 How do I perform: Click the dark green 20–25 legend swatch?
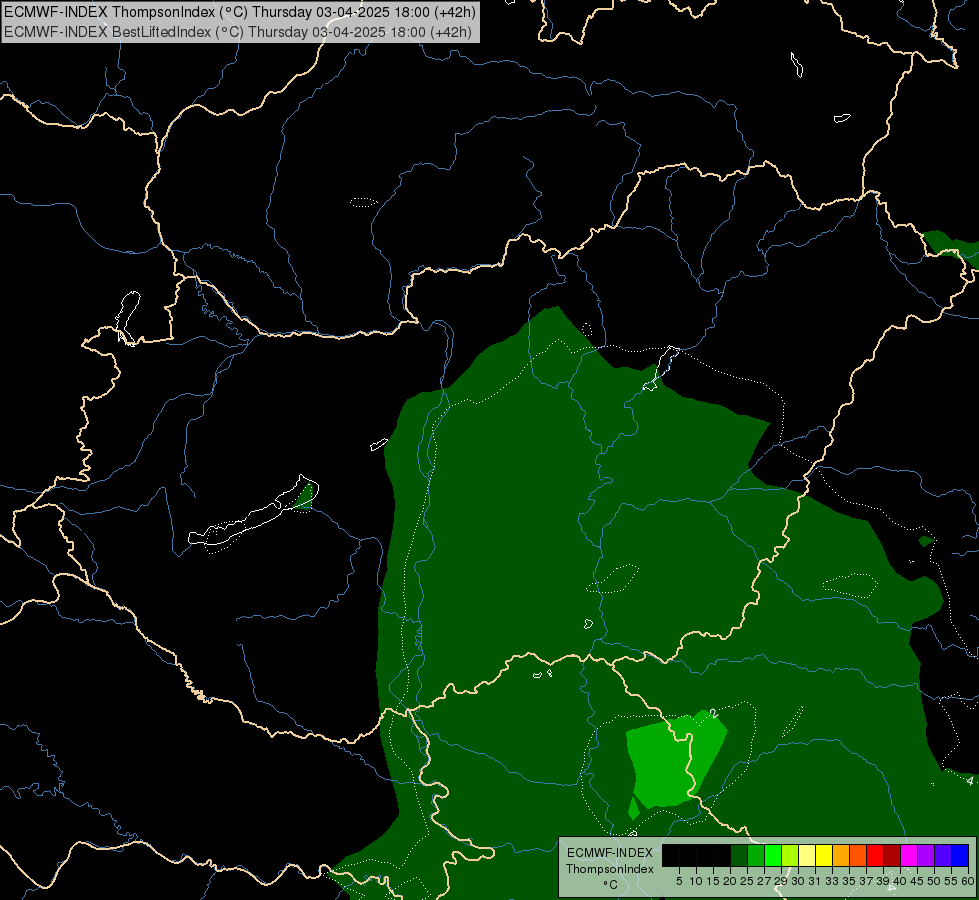739,855
